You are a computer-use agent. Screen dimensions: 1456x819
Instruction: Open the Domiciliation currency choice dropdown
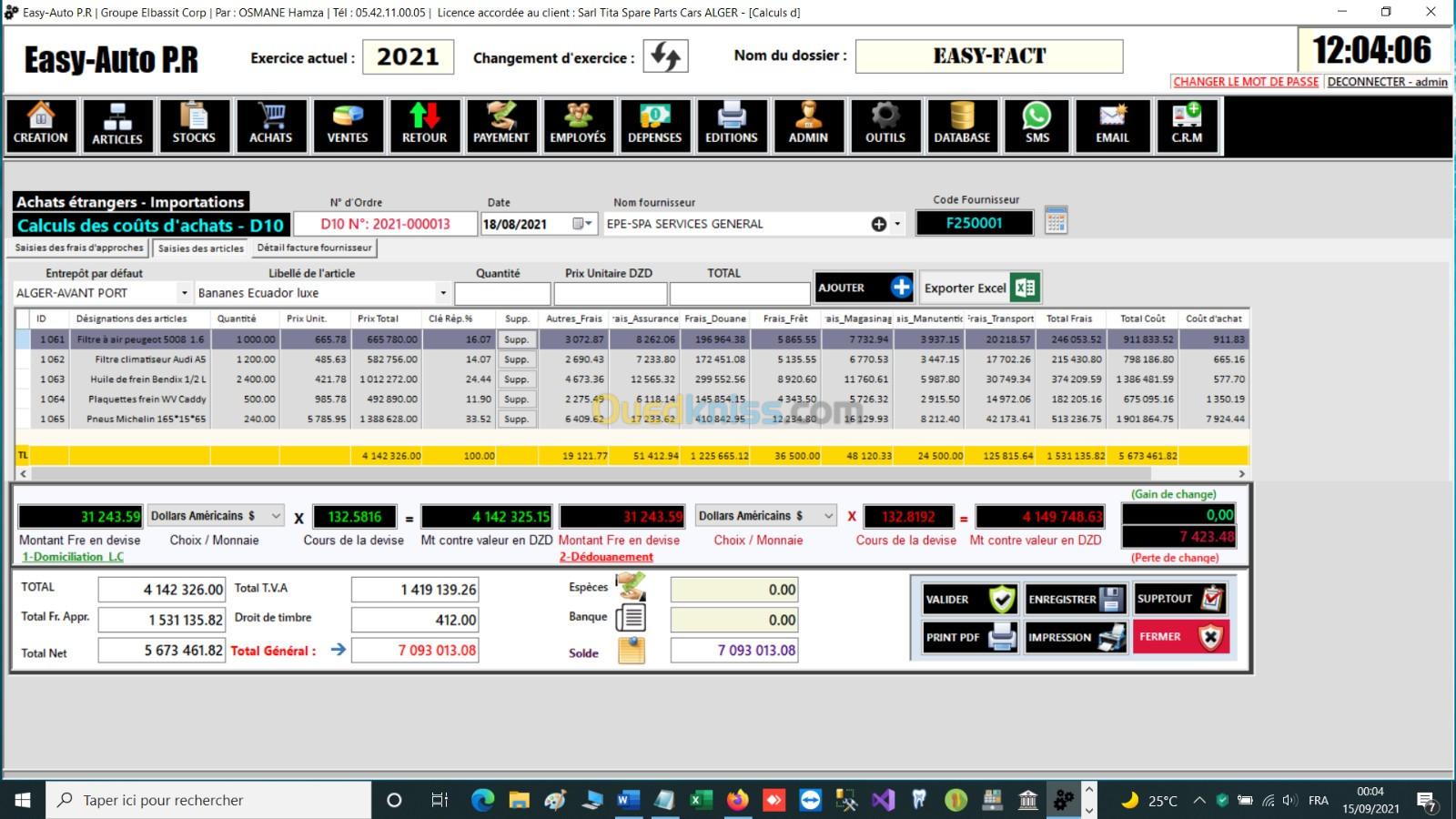[x=276, y=516]
